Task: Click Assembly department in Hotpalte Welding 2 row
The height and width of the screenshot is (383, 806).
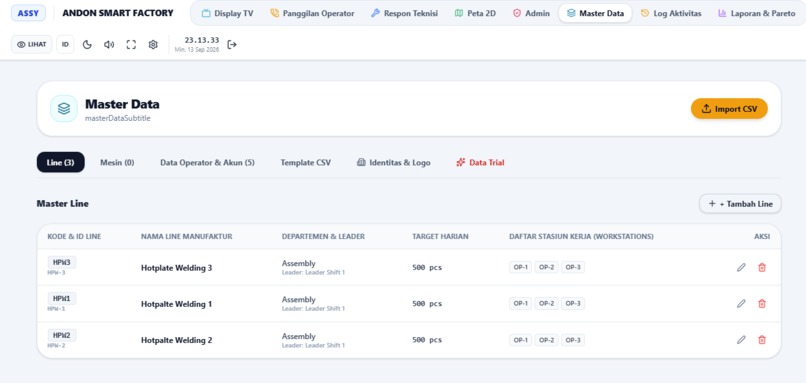Action: 299,336
